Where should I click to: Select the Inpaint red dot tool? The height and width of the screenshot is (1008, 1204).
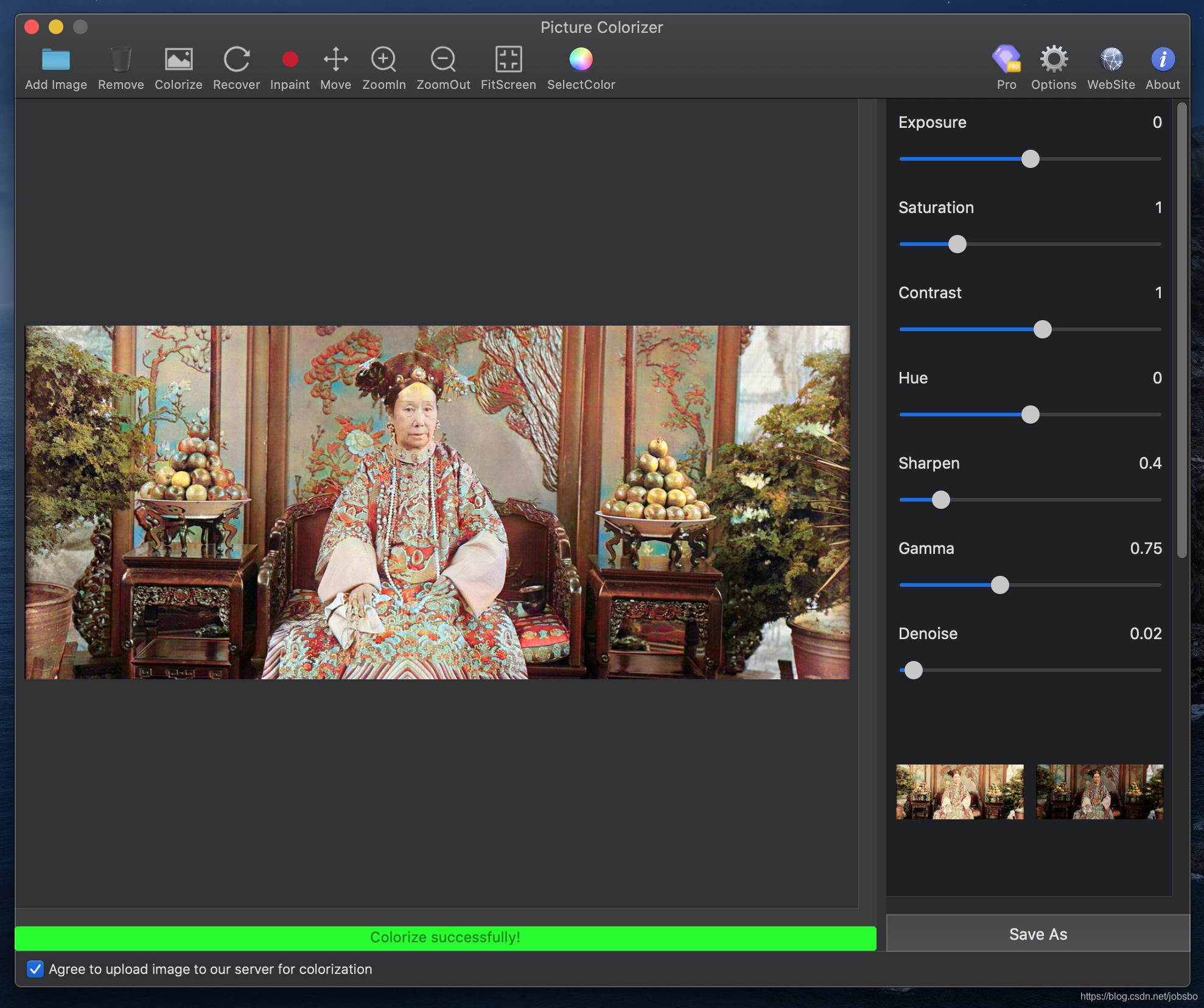(290, 60)
